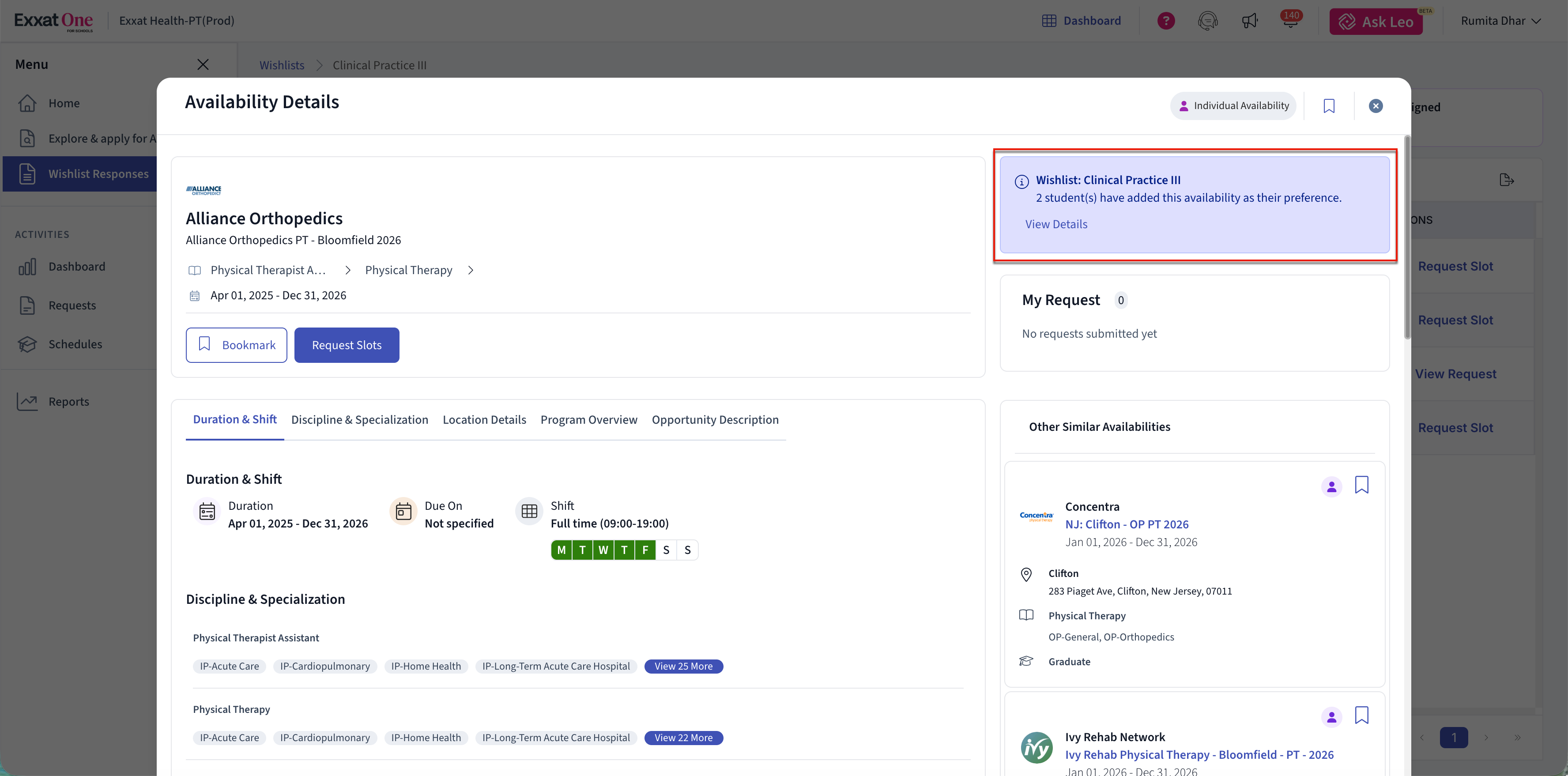Open the Program Overview tab
Screen dimensions: 1568x776
coord(588,420)
